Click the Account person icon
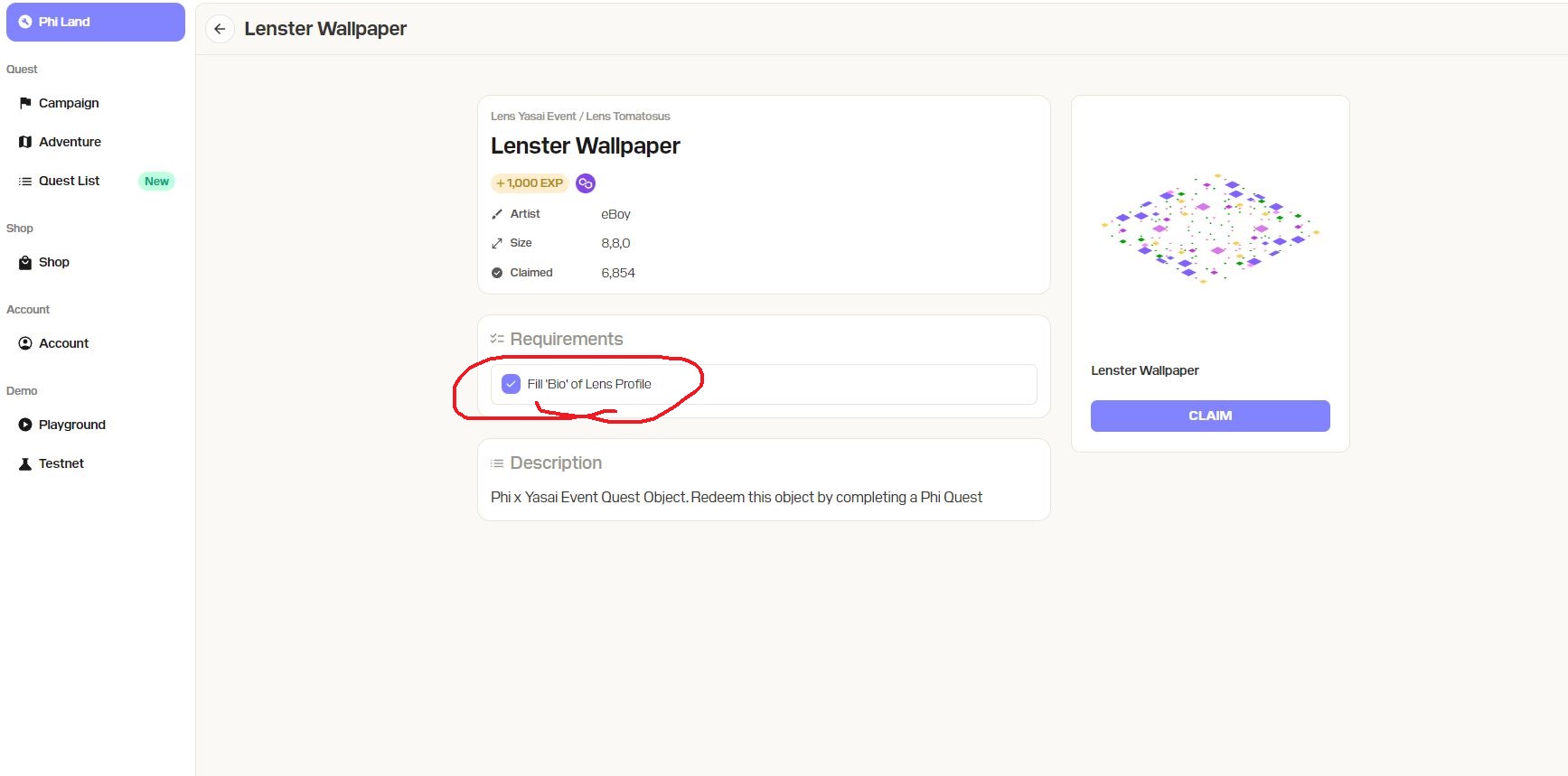The width and height of the screenshot is (1568, 776). pos(25,343)
